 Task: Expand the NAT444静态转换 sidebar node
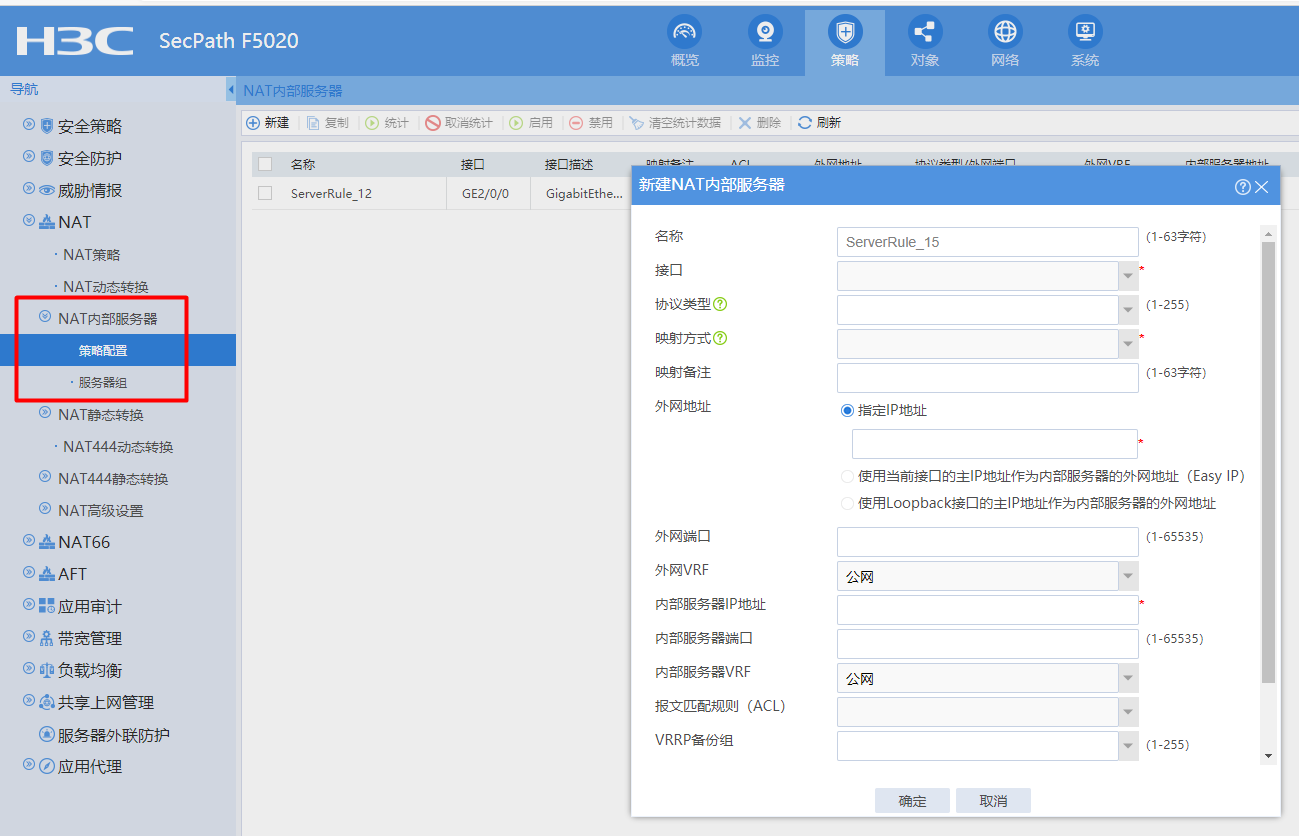45,477
